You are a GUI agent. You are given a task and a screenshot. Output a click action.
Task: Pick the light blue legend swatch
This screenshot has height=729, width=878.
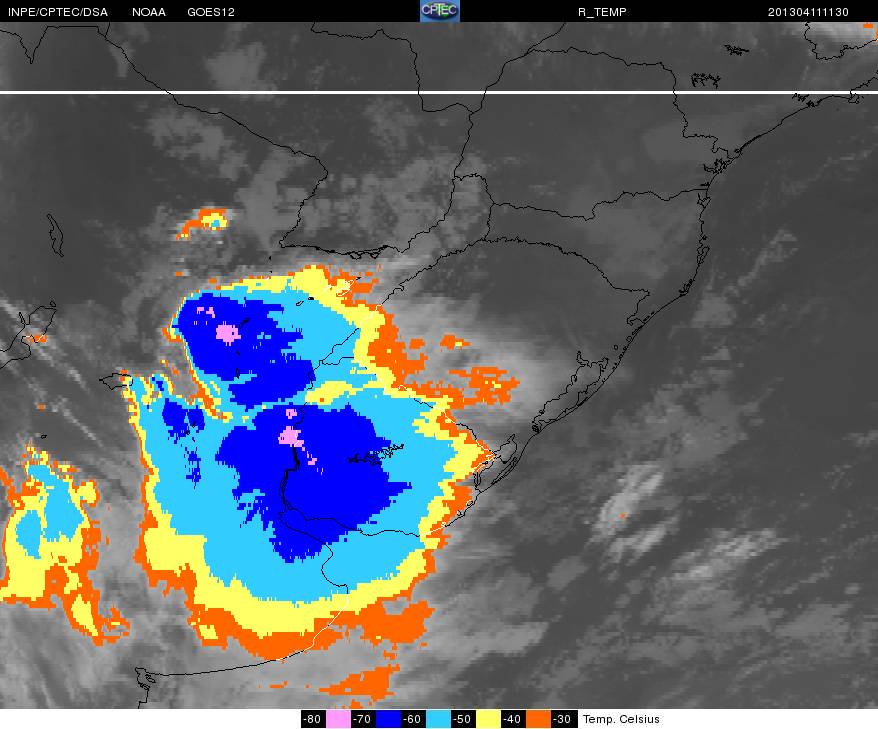(438, 719)
